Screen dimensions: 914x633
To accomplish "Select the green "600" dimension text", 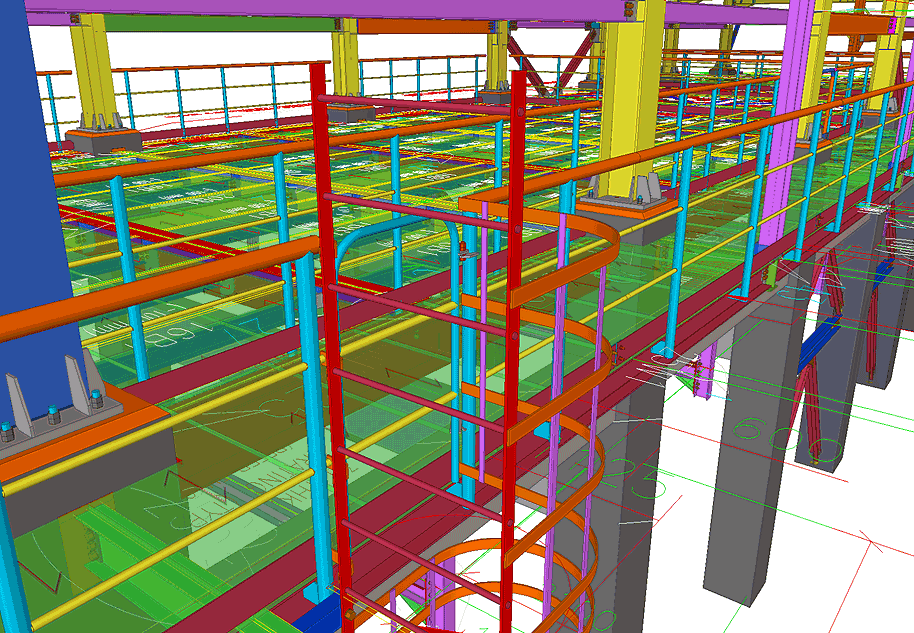I will [785, 439].
